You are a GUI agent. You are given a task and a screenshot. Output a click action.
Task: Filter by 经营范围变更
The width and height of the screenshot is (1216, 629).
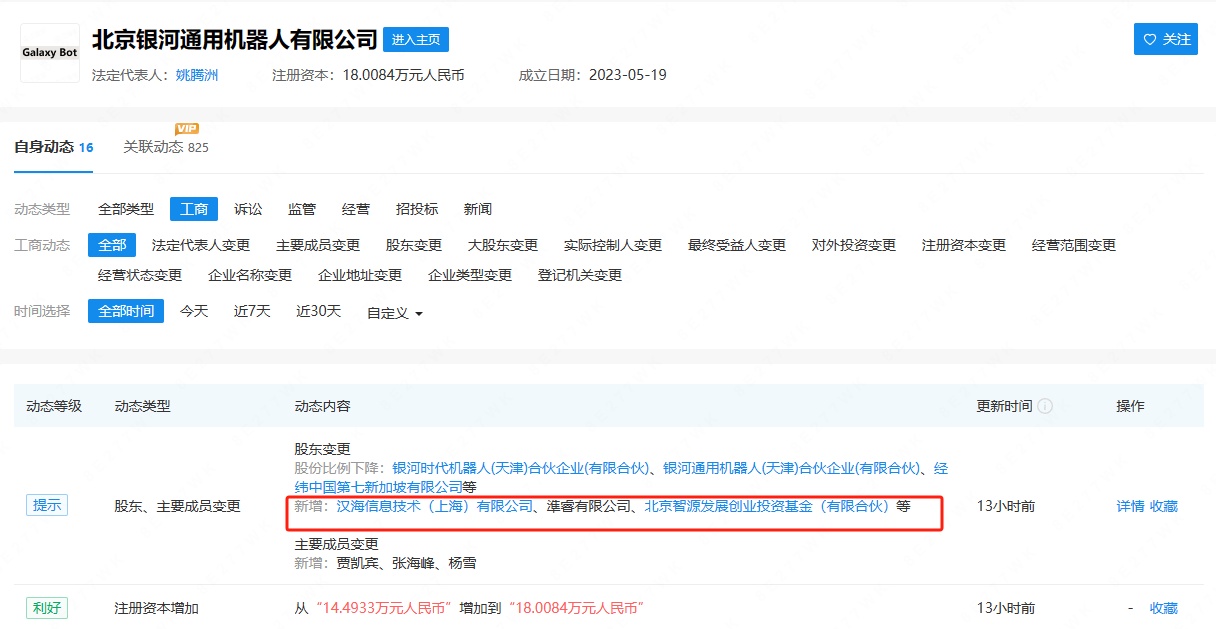[x=1074, y=245]
